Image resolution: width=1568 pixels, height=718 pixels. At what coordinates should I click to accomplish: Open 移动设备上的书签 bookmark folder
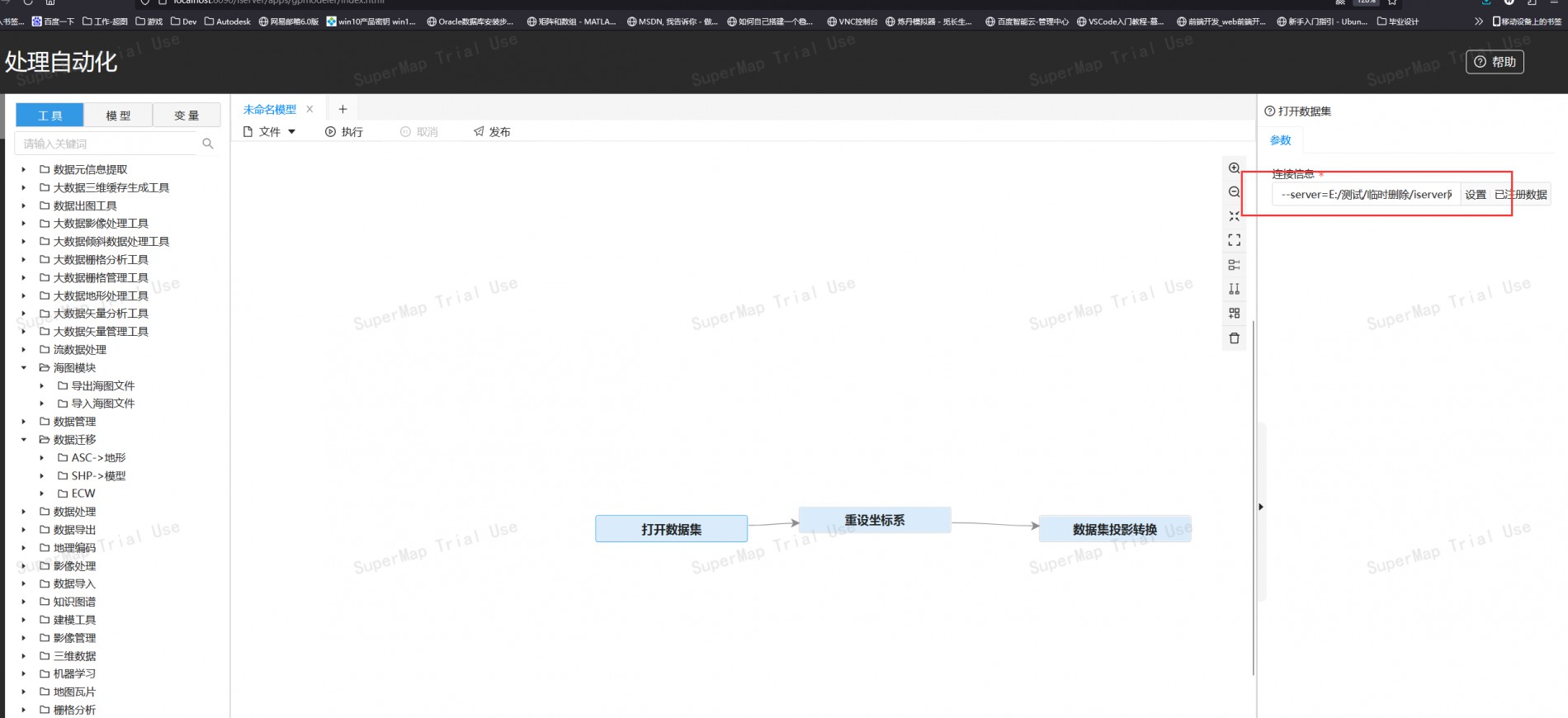[1527, 21]
